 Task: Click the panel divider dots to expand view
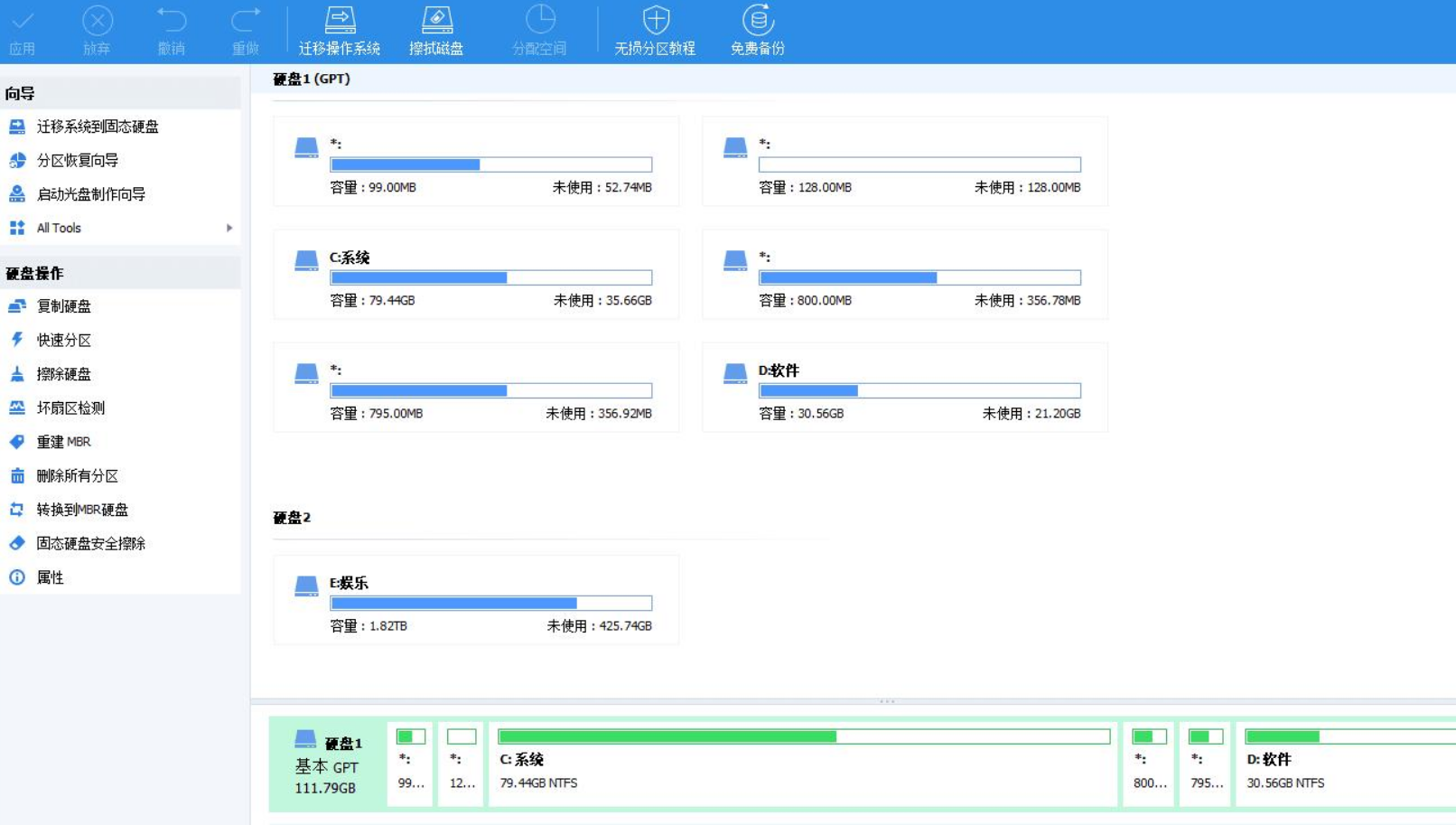click(886, 701)
